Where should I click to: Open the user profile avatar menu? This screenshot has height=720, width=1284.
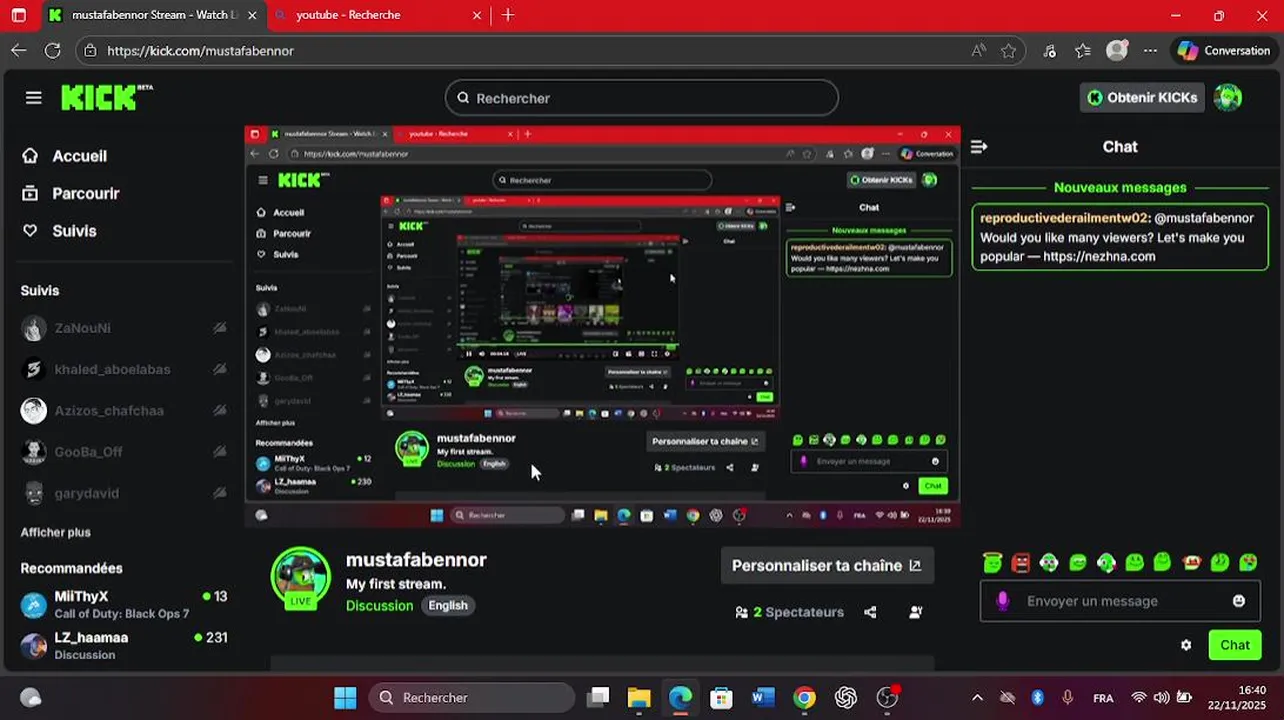click(x=1228, y=97)
